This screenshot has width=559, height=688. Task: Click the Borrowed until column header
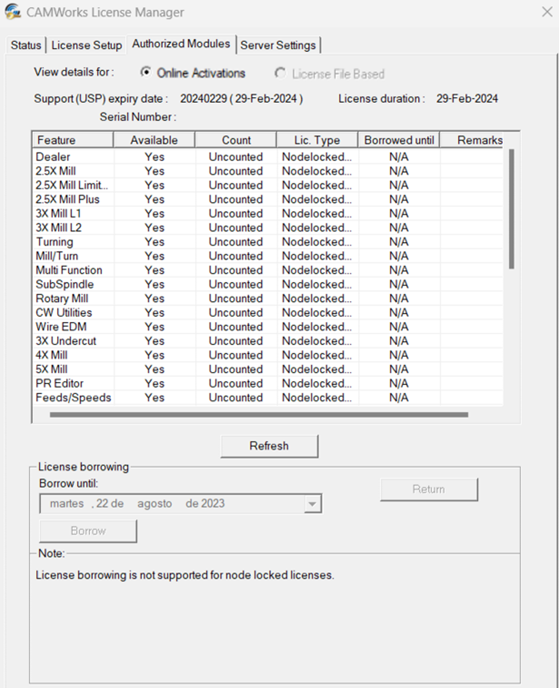coord(399,140)
